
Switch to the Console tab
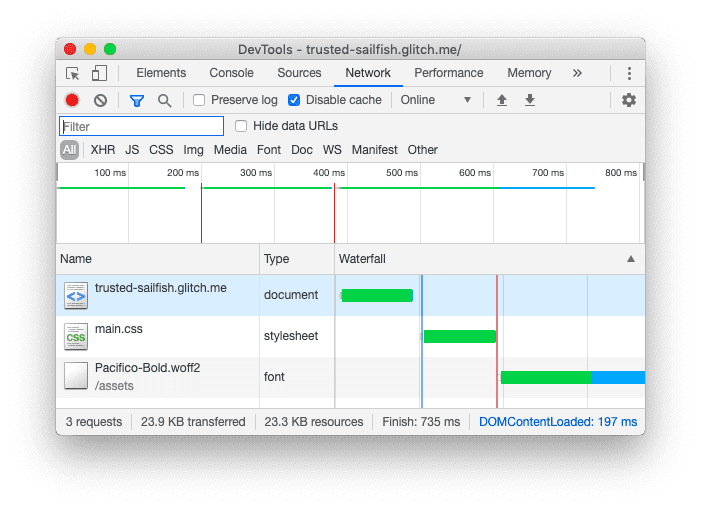231,73
